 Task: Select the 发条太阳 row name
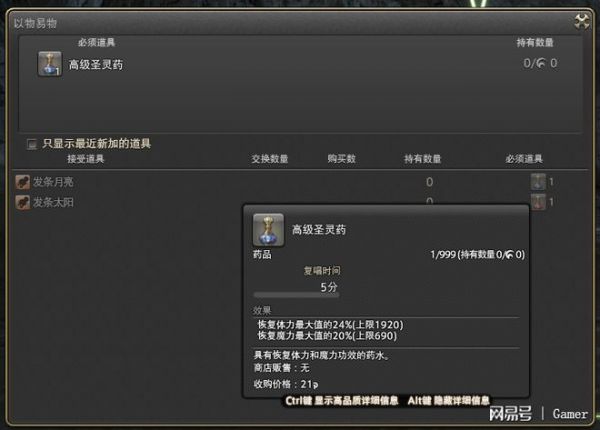tap(53, 202)
